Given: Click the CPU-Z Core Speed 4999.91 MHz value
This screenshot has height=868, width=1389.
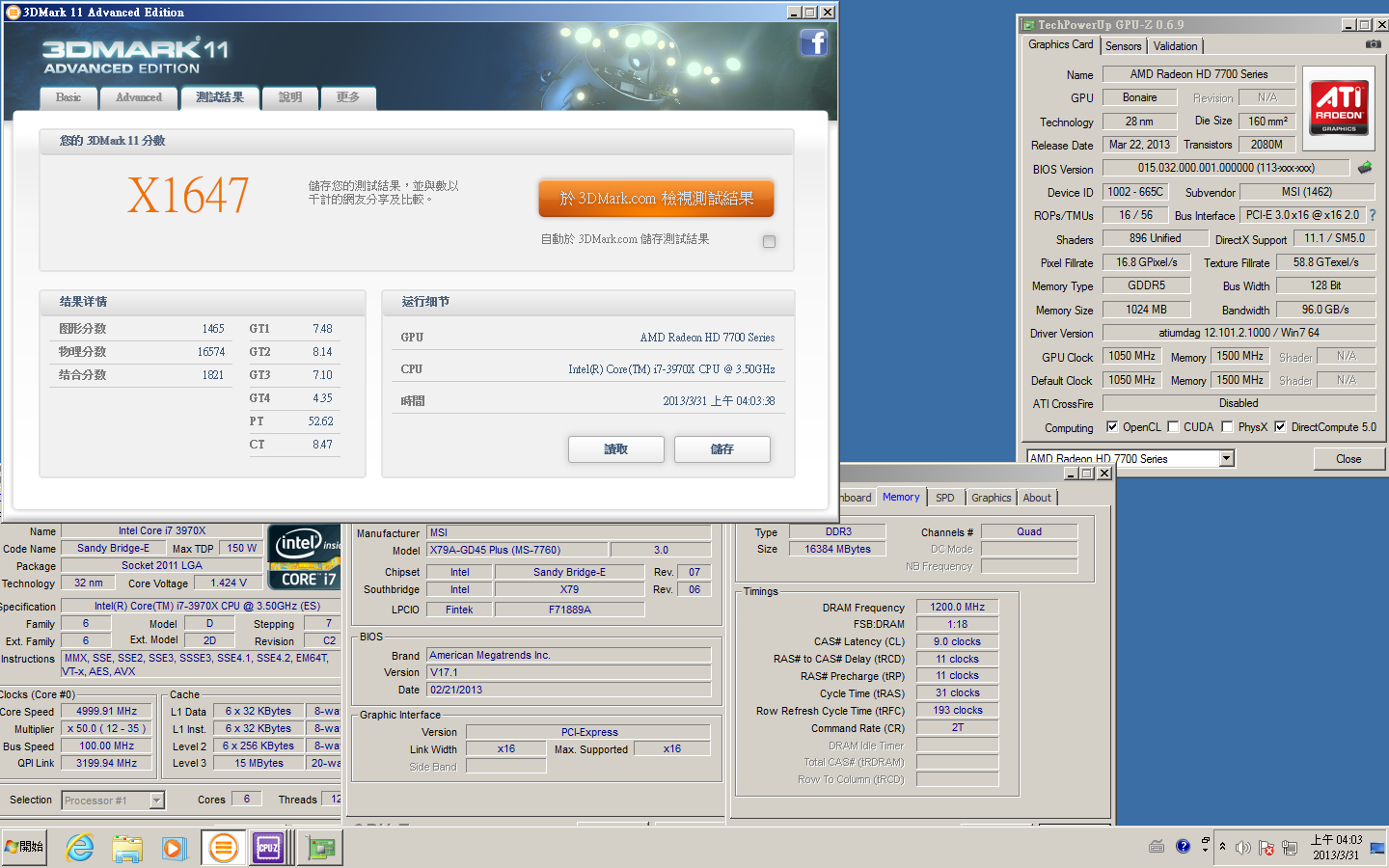Looking at the screenshot, I should (107, 711).
